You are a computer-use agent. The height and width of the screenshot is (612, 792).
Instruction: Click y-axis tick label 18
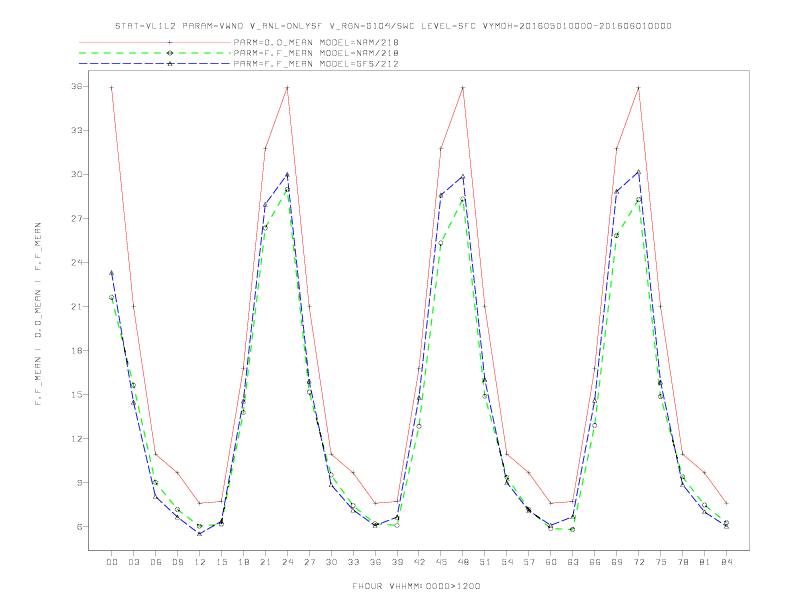coord(77,350)
